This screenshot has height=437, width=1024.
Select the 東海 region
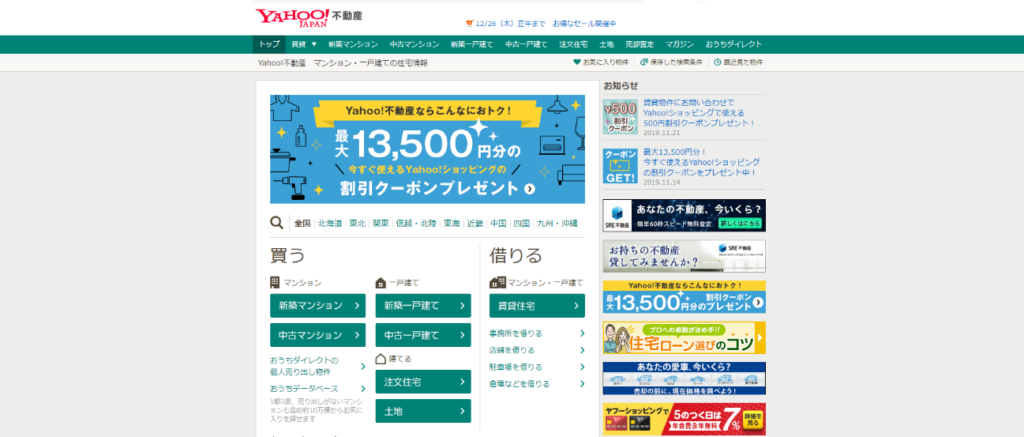pyautogui.click(x=451, y=223)
